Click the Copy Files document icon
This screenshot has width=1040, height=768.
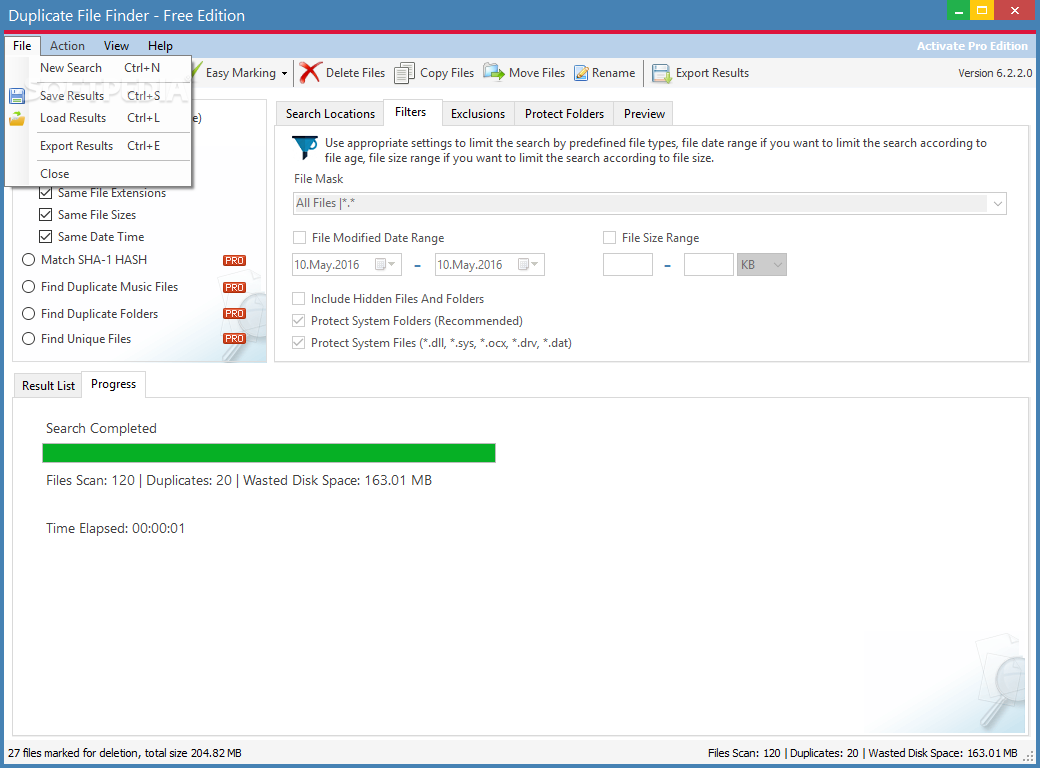click(404, 73)
